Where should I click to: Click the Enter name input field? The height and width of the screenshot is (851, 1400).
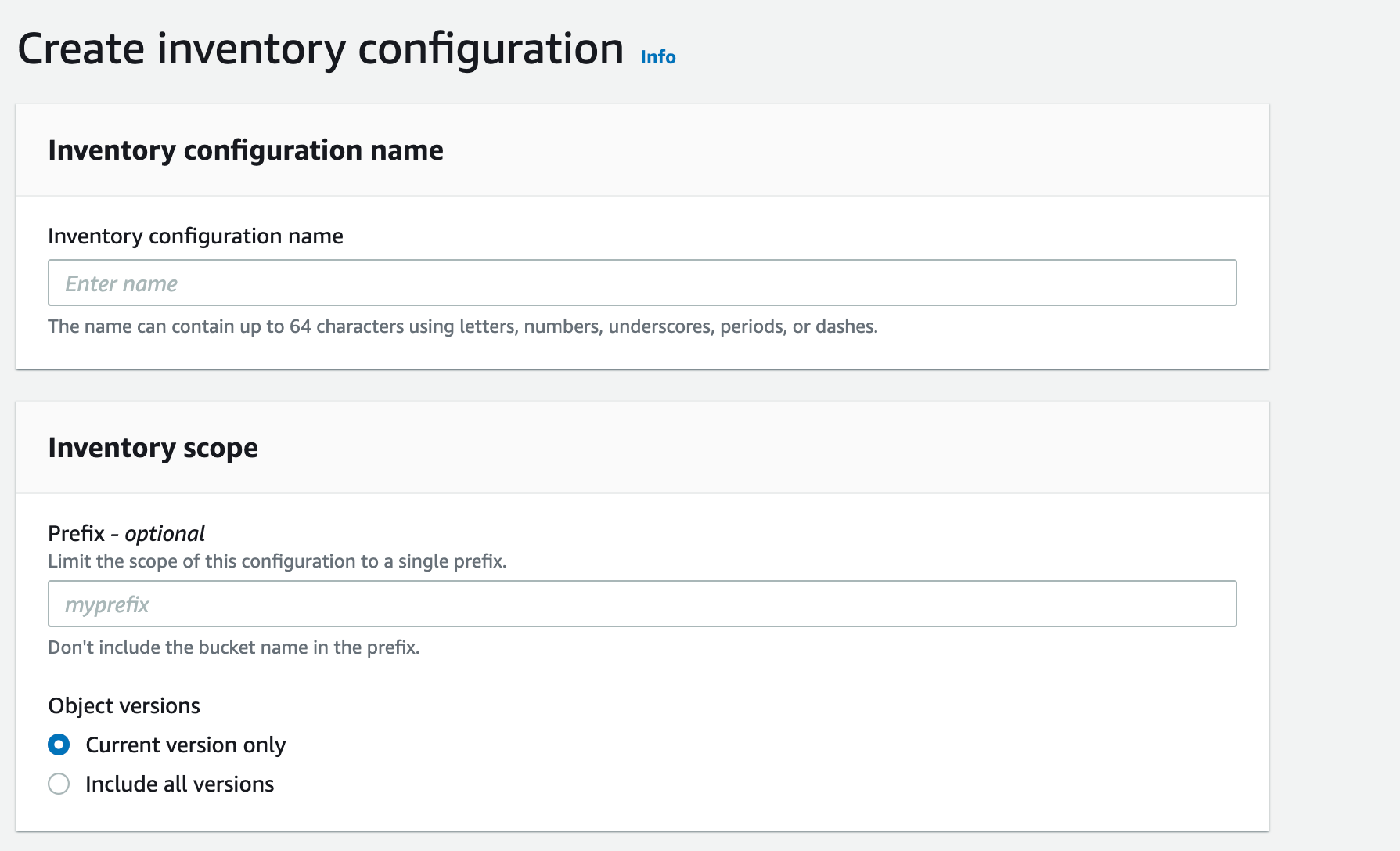tap(642, 283)
